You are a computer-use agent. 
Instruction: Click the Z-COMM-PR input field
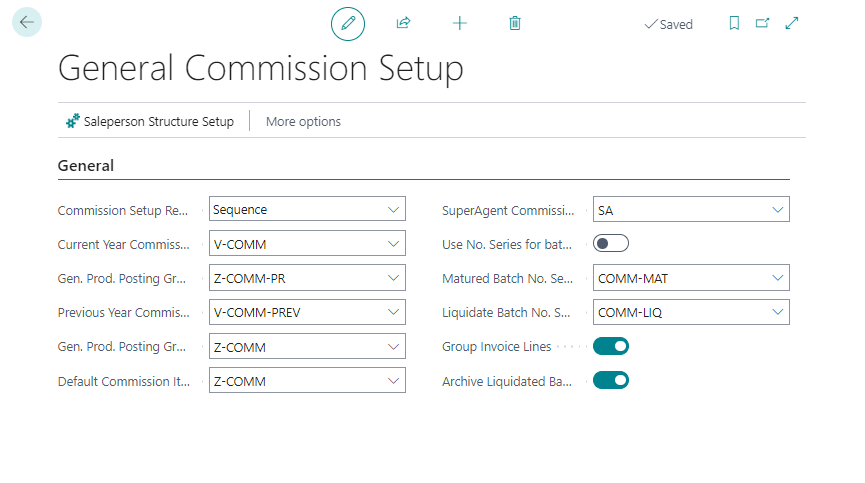tap(295, 278)
